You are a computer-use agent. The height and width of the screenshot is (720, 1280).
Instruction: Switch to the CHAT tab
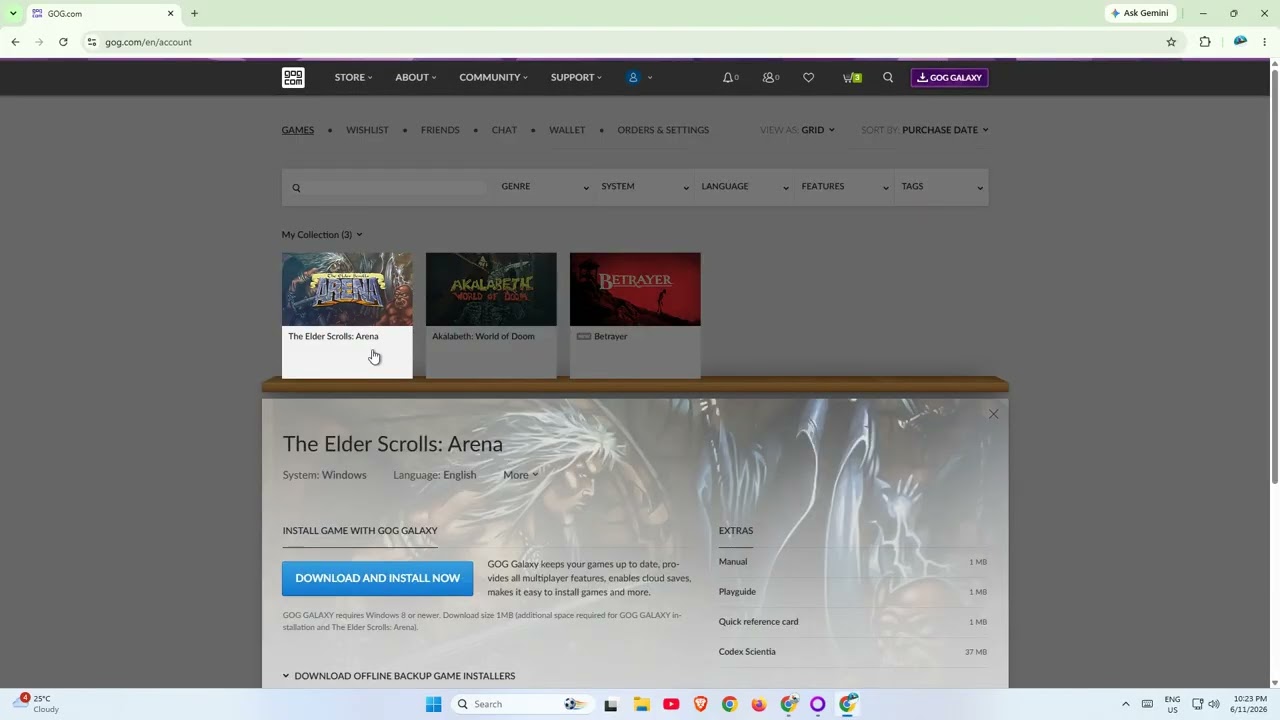point(504,130)
